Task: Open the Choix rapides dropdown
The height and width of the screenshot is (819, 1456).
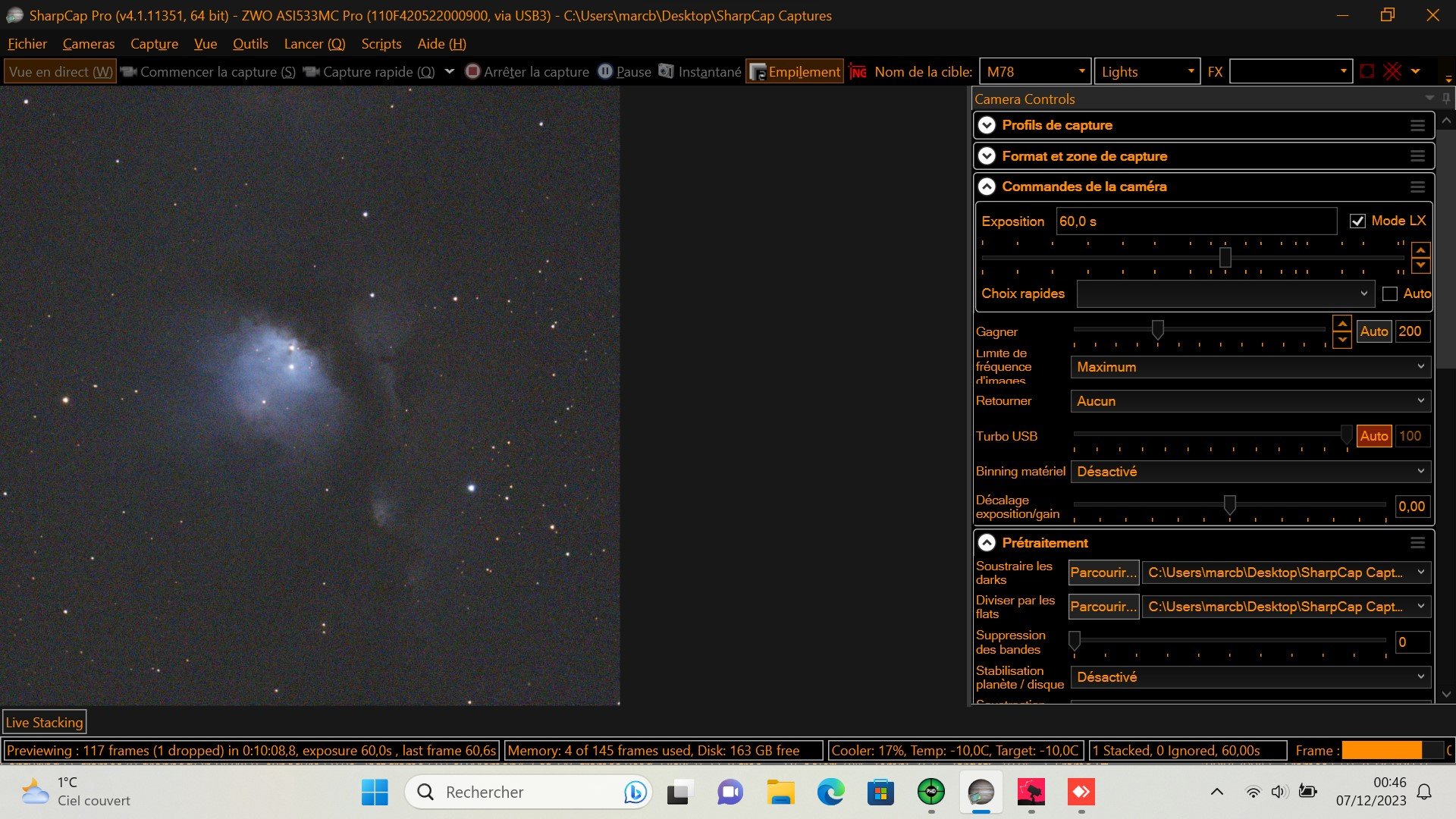Action: pos(1225,293)
